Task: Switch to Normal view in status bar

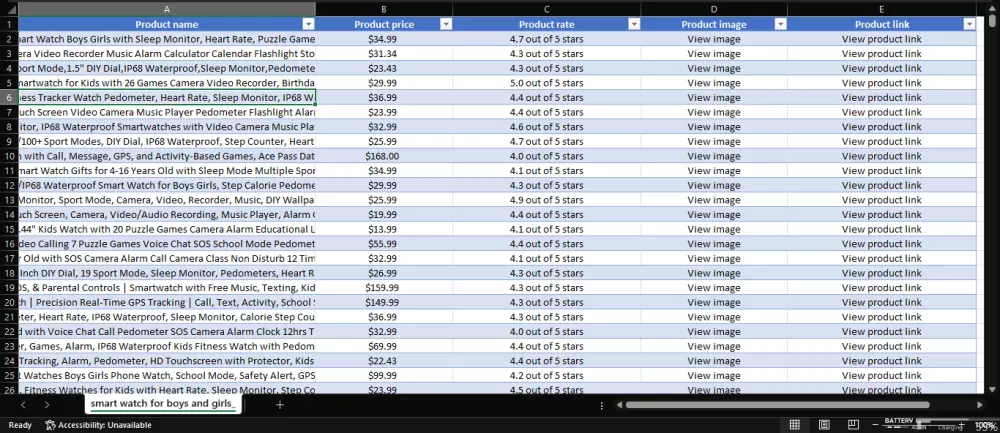Action: click(795, 425)
